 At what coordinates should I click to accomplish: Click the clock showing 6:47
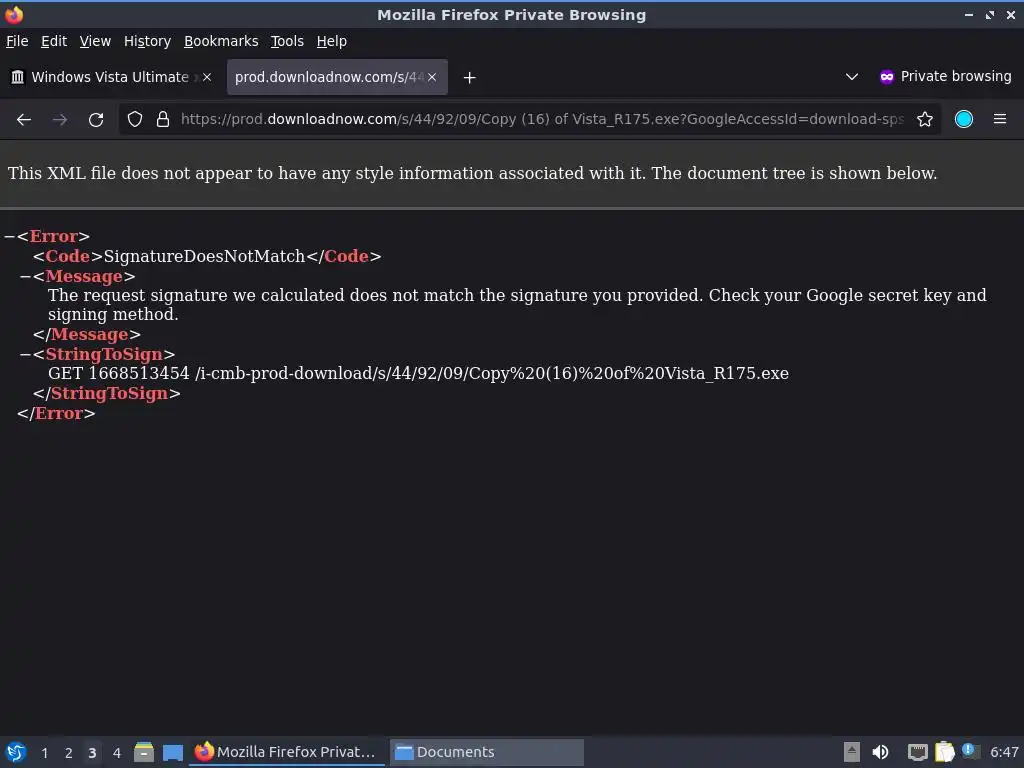[1004, 752]
